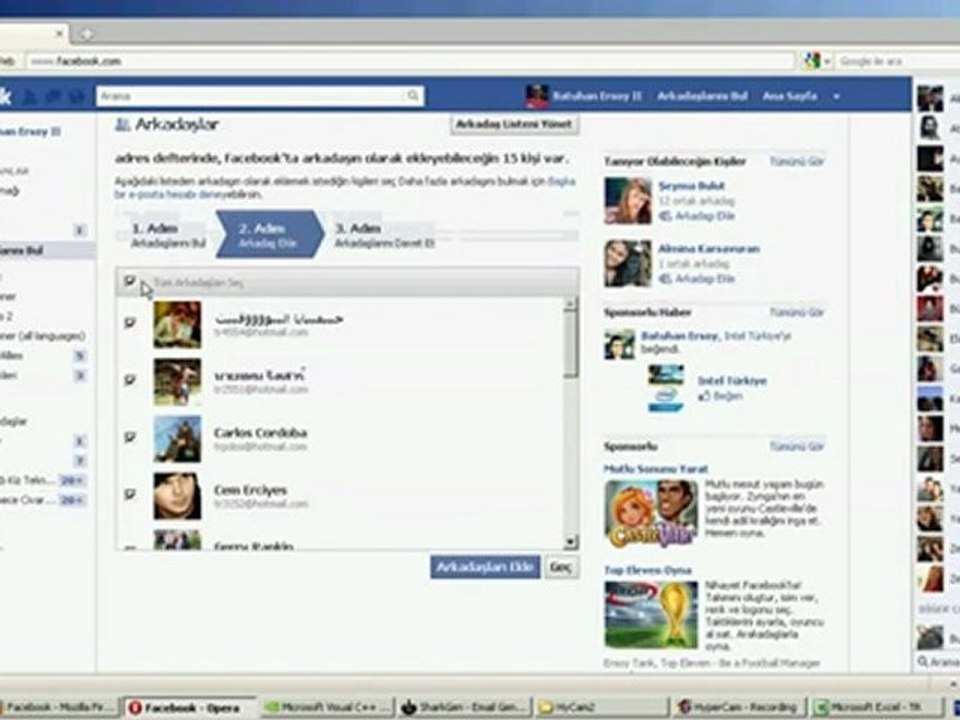Click the browser address bar showing facebook.com

point(410,61)
